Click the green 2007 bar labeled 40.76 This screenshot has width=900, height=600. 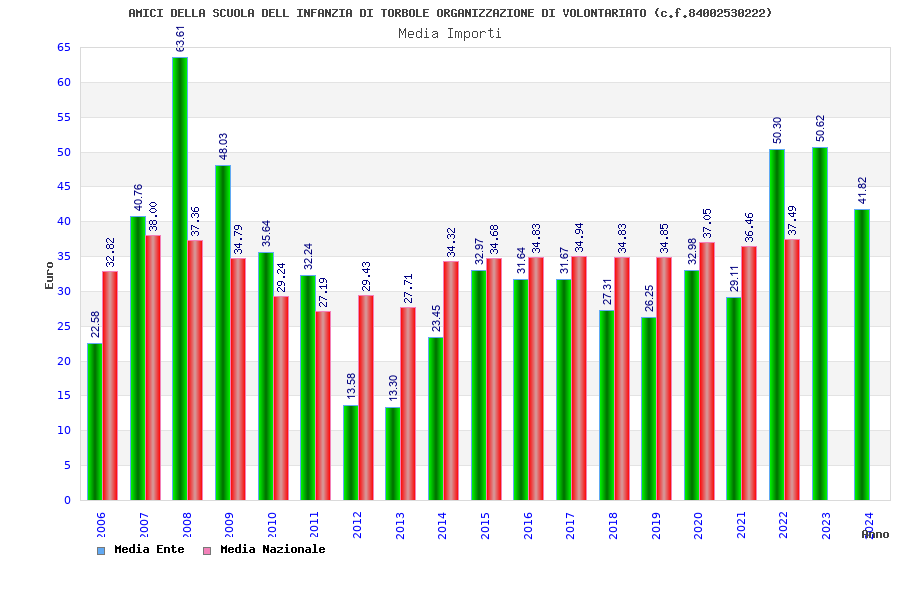point(138,358)
